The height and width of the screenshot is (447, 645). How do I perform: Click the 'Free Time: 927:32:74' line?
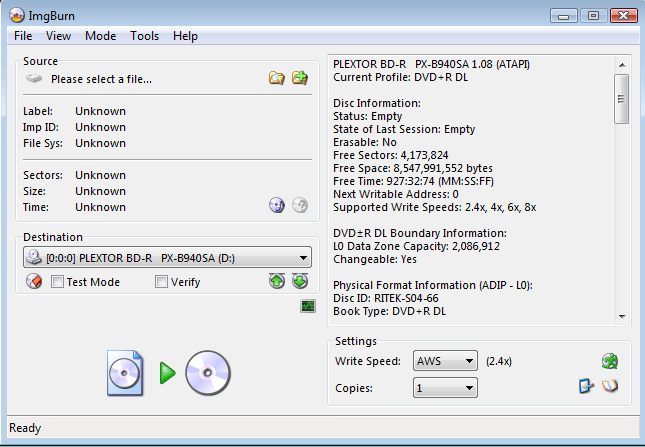(x=413, y=181)
